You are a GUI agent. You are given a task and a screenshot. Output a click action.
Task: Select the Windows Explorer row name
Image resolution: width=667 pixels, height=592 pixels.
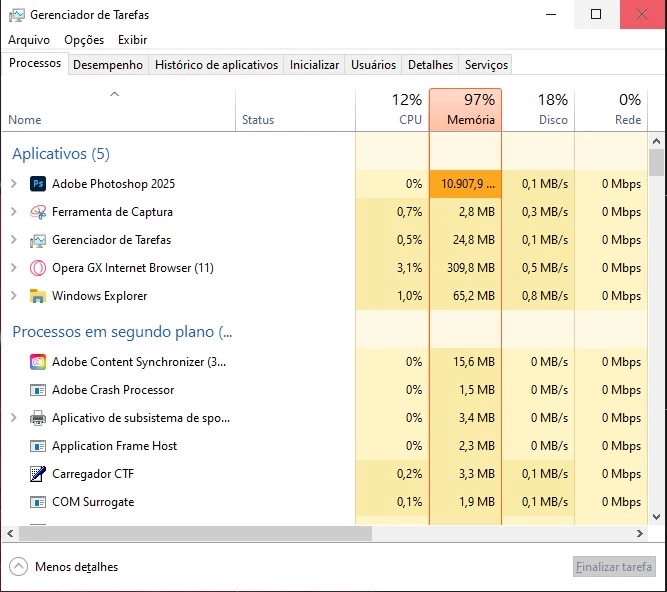pyautogui.click(x=100, y=296)
